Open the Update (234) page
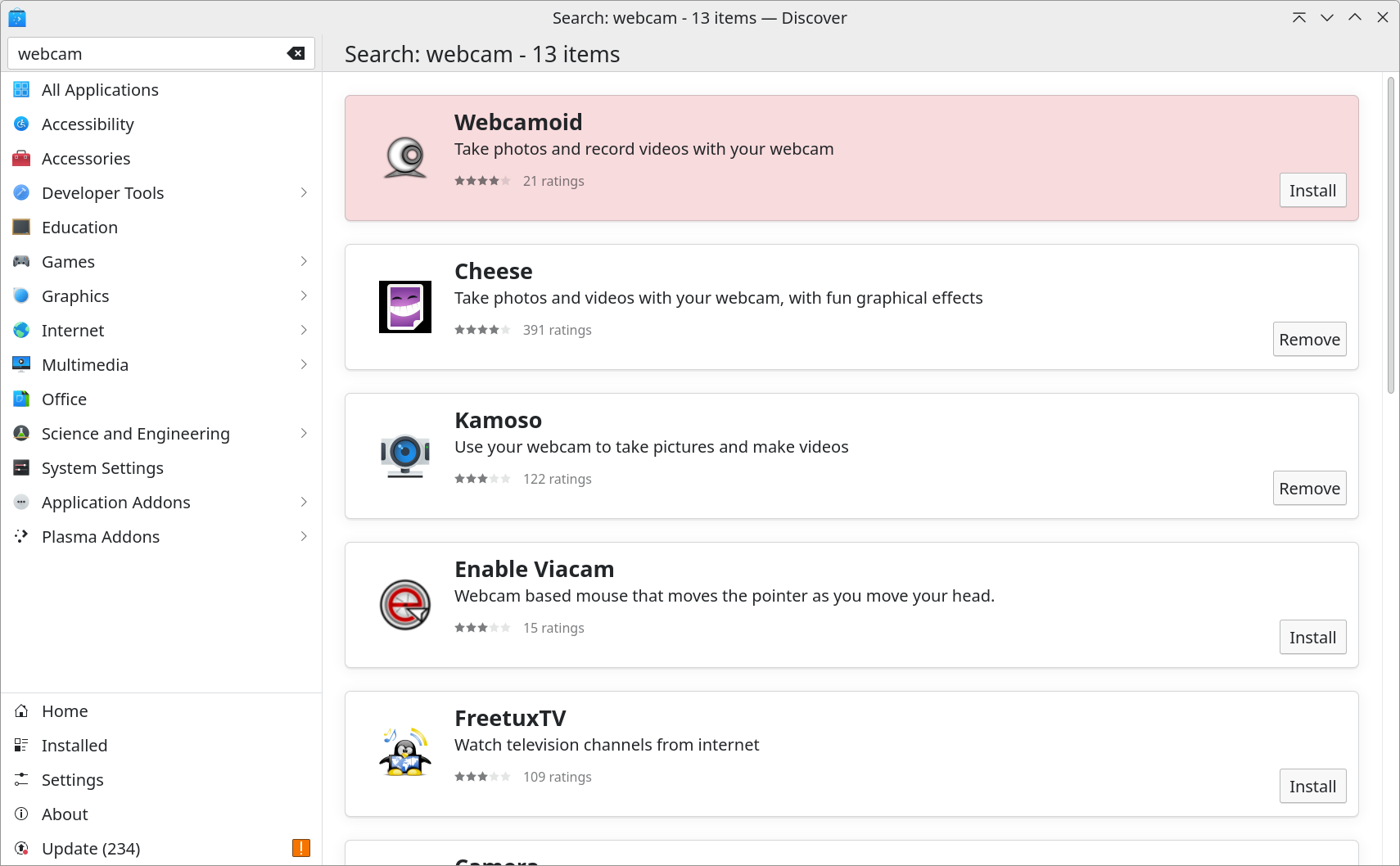The width and height of the screenshot is (1400, 866). click(x=161, y=849)
